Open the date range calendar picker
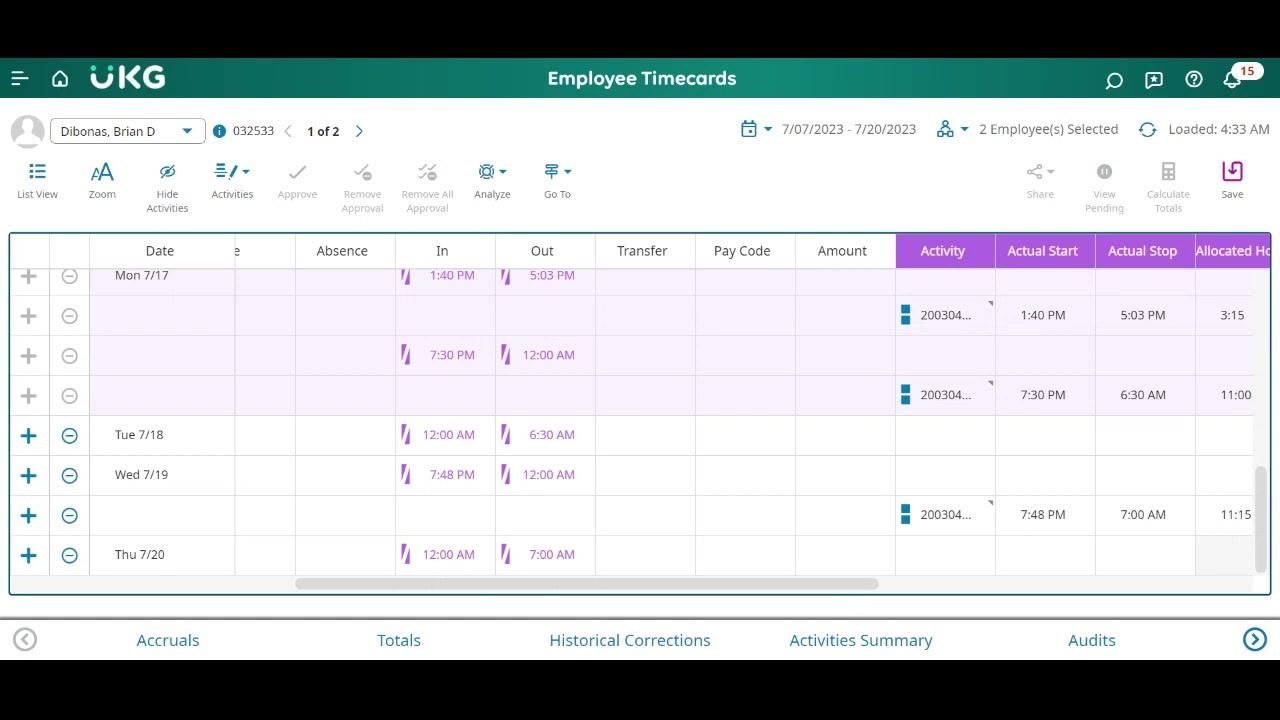The width and height of the screenshot is (1280, 720). 756,129
